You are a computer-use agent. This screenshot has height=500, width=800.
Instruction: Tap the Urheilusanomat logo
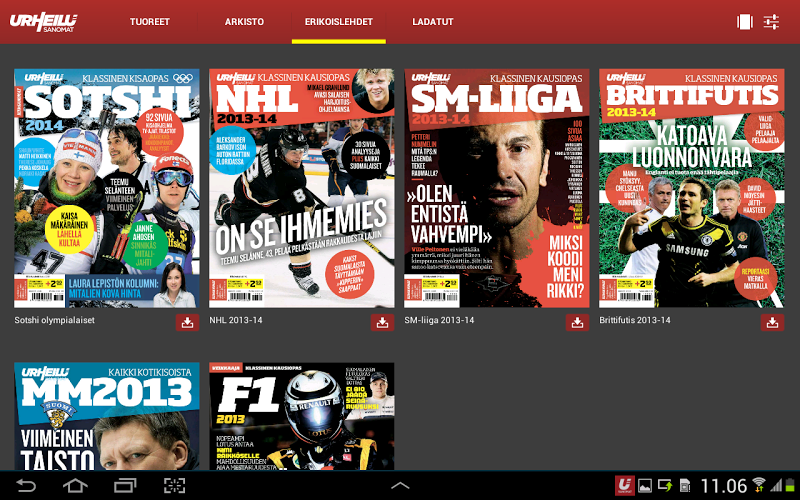click(43, 22)
